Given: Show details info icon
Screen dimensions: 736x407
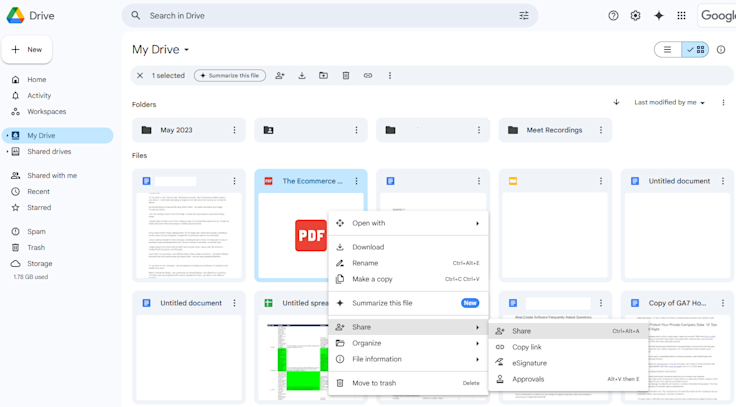Looking at the screenshot, I should [x=721, y=50].
